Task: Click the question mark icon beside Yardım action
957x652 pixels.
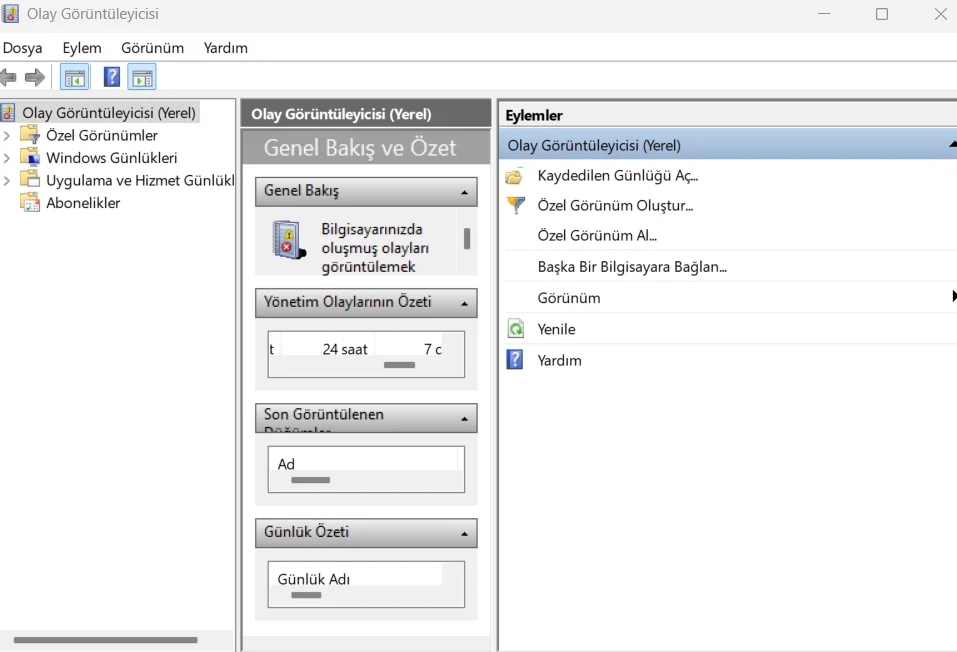Action: (x=515, y=360)
